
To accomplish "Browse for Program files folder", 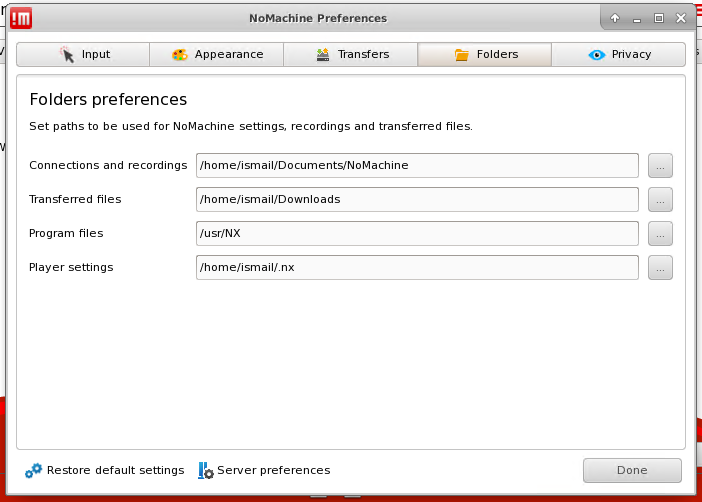I will pos(660,234).
